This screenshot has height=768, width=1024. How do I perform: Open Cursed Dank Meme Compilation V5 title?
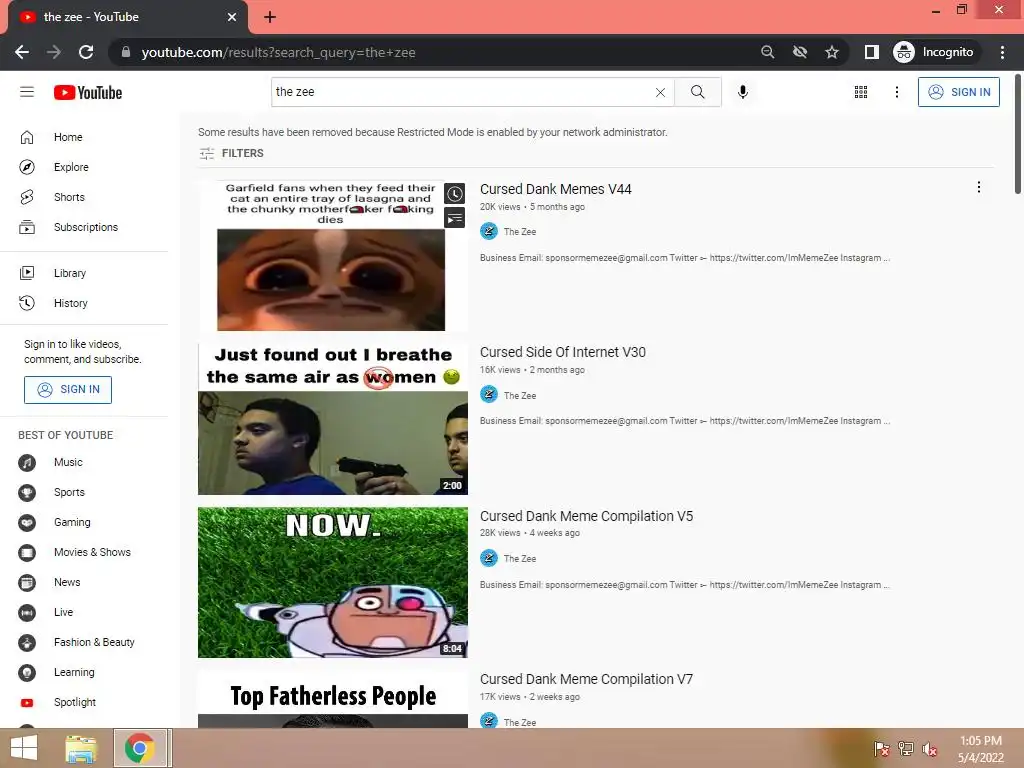pyautogui.click(x=586, y=517)
